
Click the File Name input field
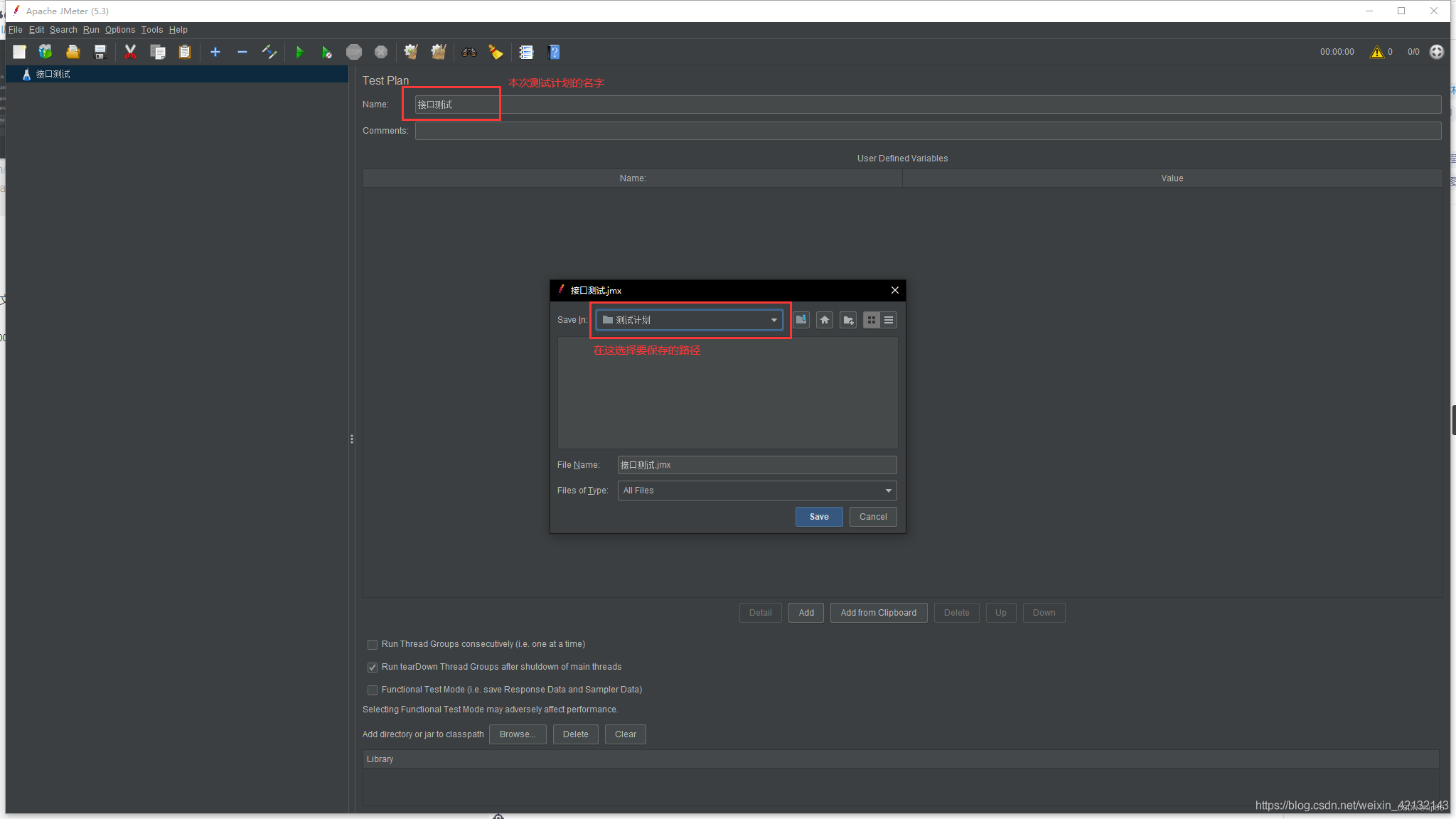756,465
